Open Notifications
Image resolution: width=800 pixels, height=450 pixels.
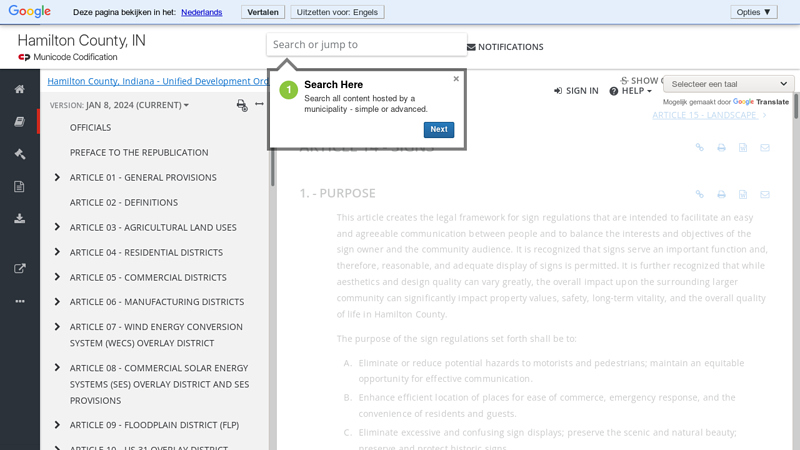tap(505, 47)
